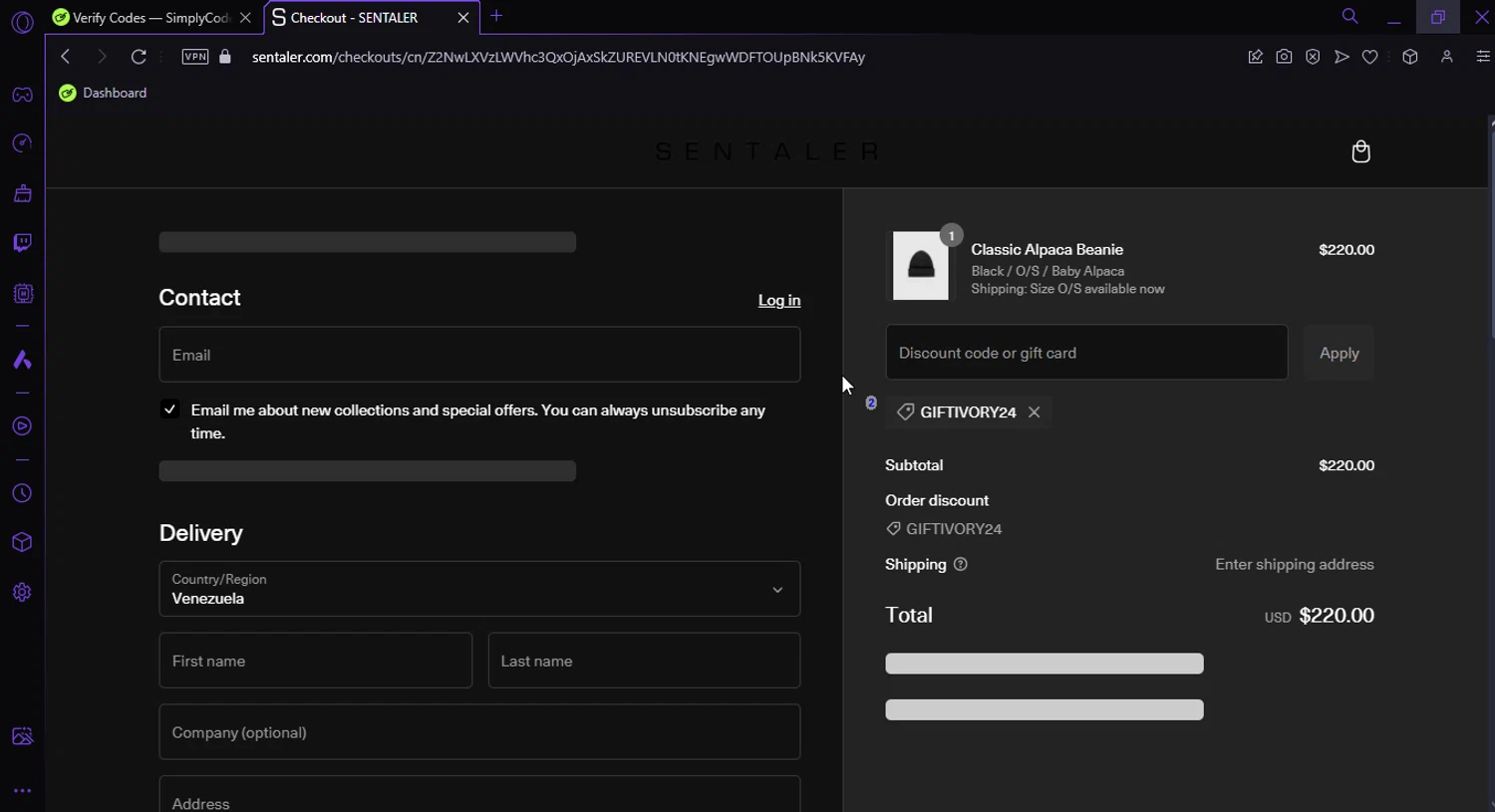The width and height of the screenshot is (1495, 812).
Task: Click the SENTALER logo
Action: click(x=767, y=151)
